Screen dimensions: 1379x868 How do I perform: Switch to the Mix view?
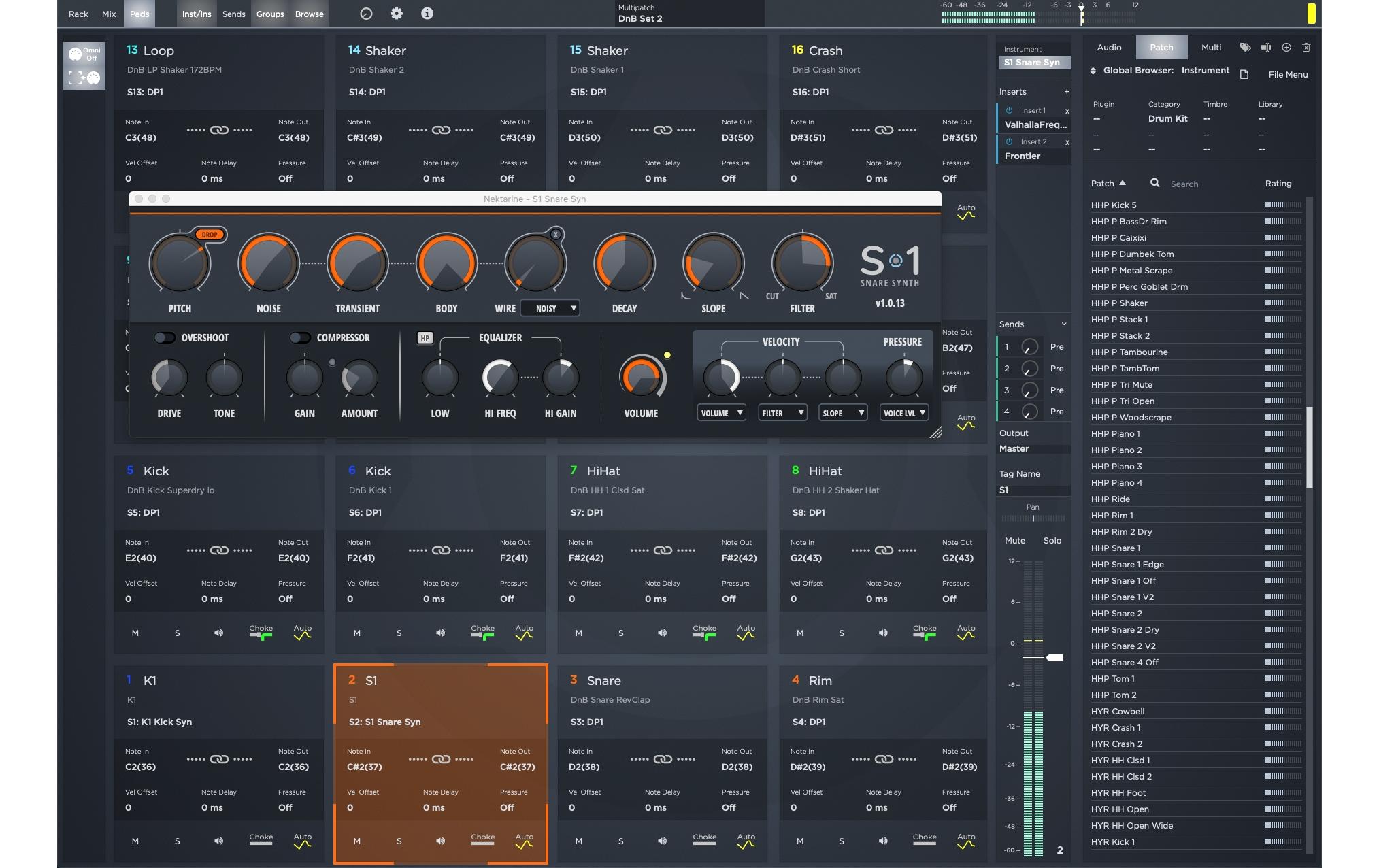(109, 14)
